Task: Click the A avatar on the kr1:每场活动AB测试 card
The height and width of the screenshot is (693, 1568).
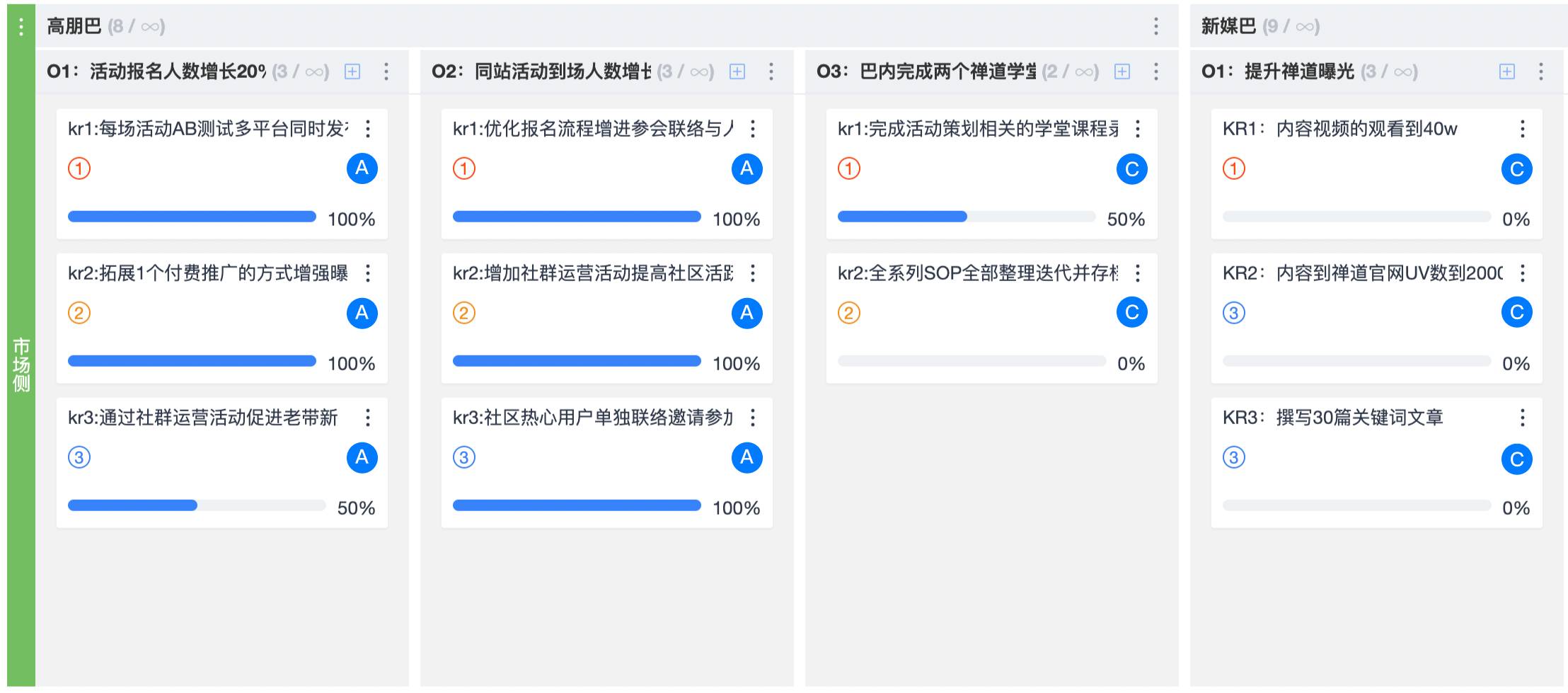Action: (362, 168)
